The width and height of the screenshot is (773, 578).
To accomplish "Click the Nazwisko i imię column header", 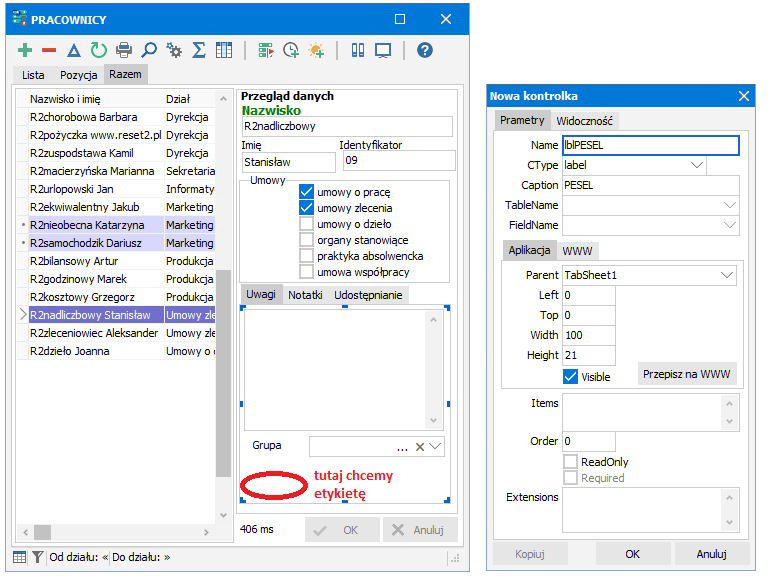I will tap(96, 99).
